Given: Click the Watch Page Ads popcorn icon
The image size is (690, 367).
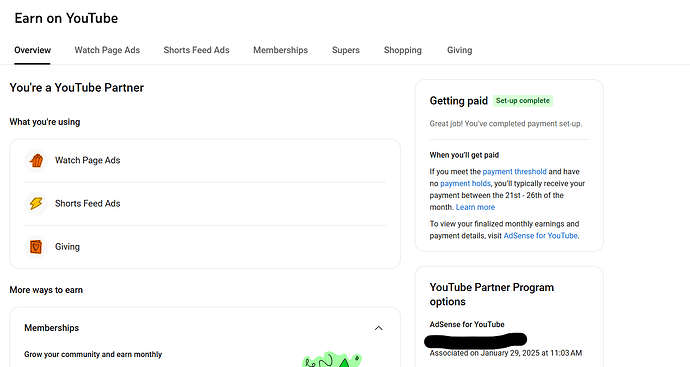Looking at the screenshot, I should point(36,160).
